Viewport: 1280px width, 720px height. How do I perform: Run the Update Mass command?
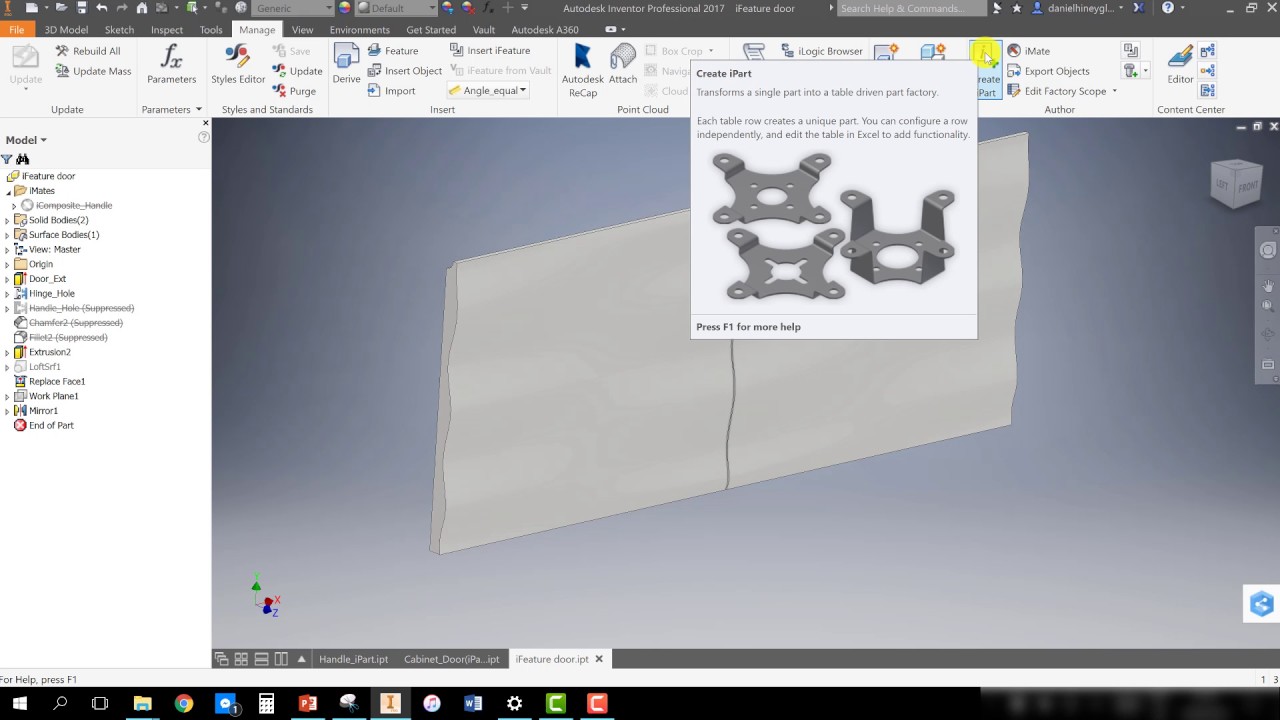pos(93,71)
